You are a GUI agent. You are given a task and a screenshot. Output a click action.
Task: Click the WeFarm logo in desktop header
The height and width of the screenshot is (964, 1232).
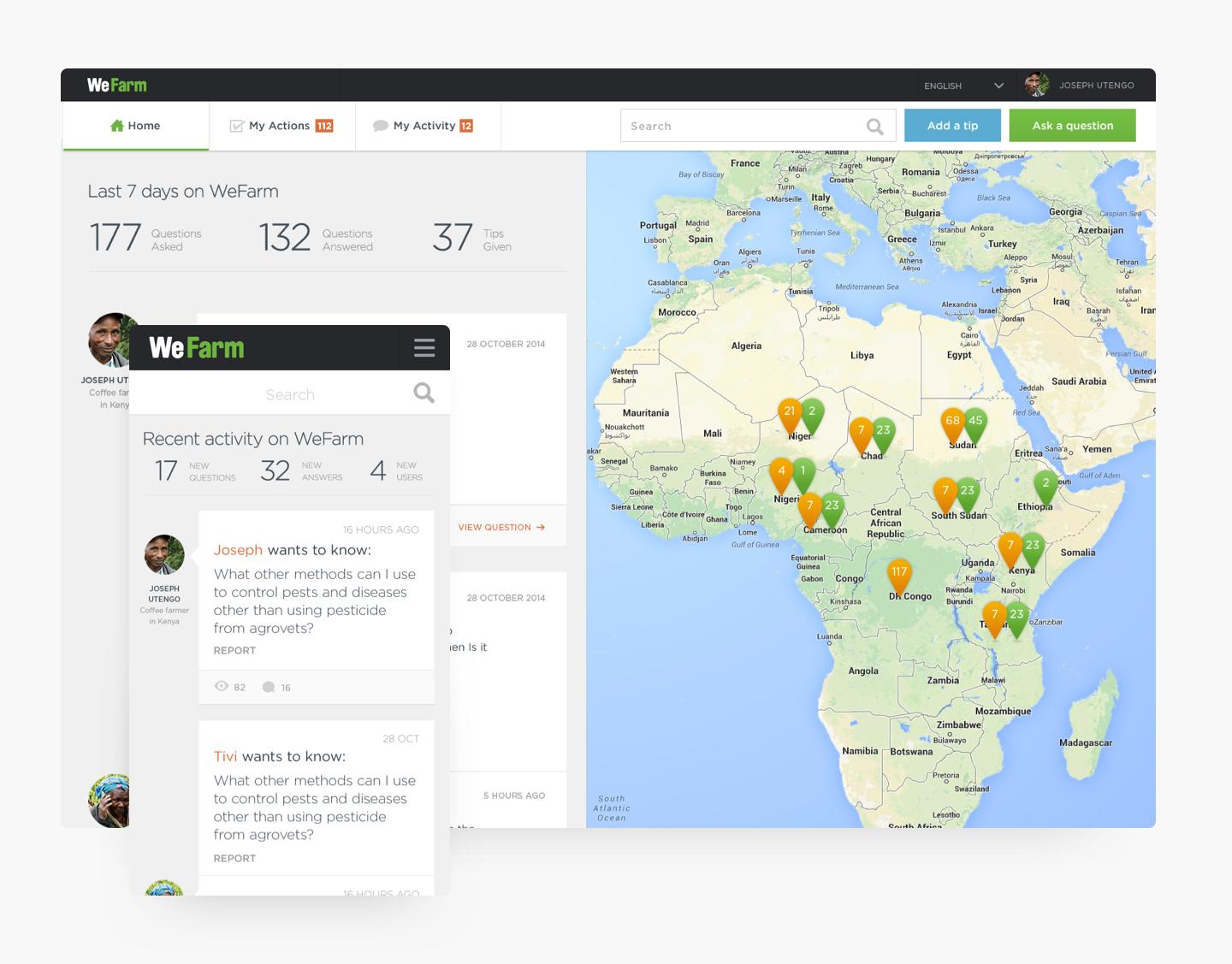116,86
